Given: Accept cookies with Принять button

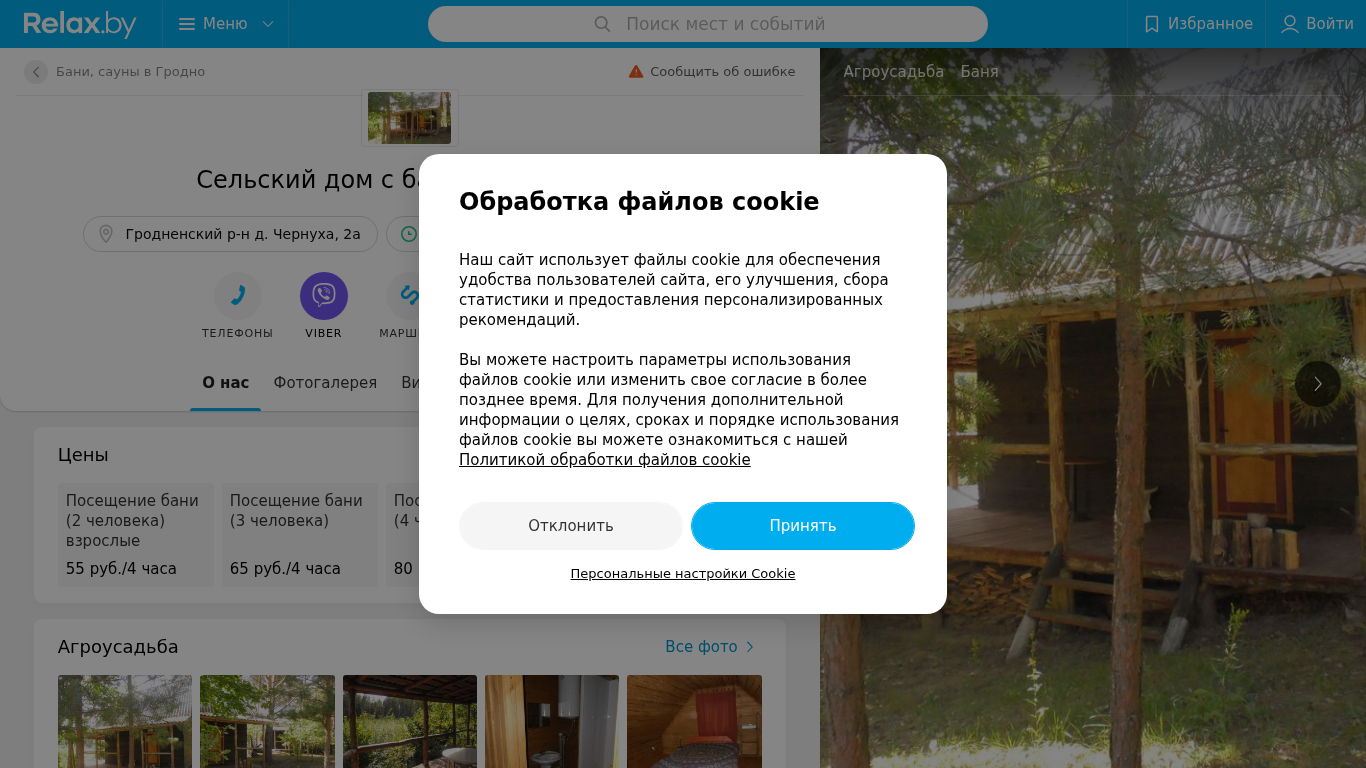Looking at the screenshot, I should (803, 526).
